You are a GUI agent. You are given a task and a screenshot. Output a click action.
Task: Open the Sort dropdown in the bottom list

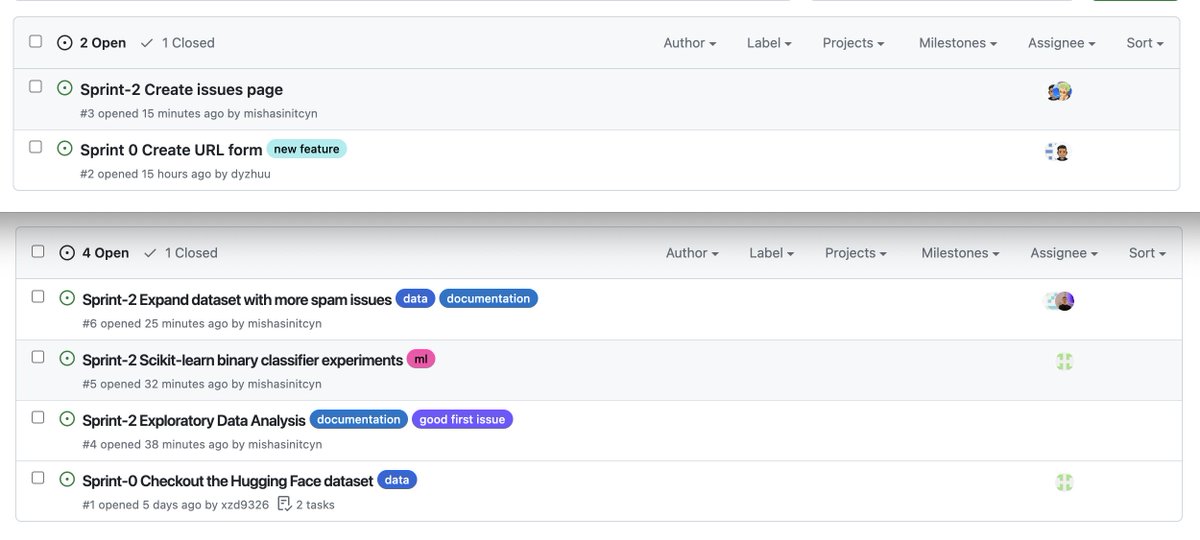click(1147, 253)
